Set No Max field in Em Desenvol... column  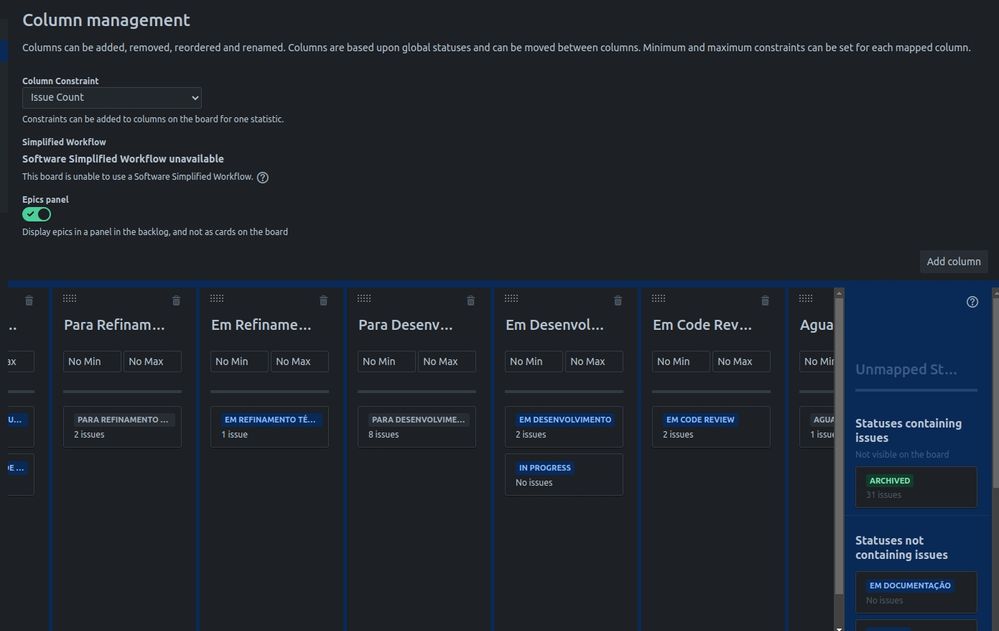[x=594, y=361]
